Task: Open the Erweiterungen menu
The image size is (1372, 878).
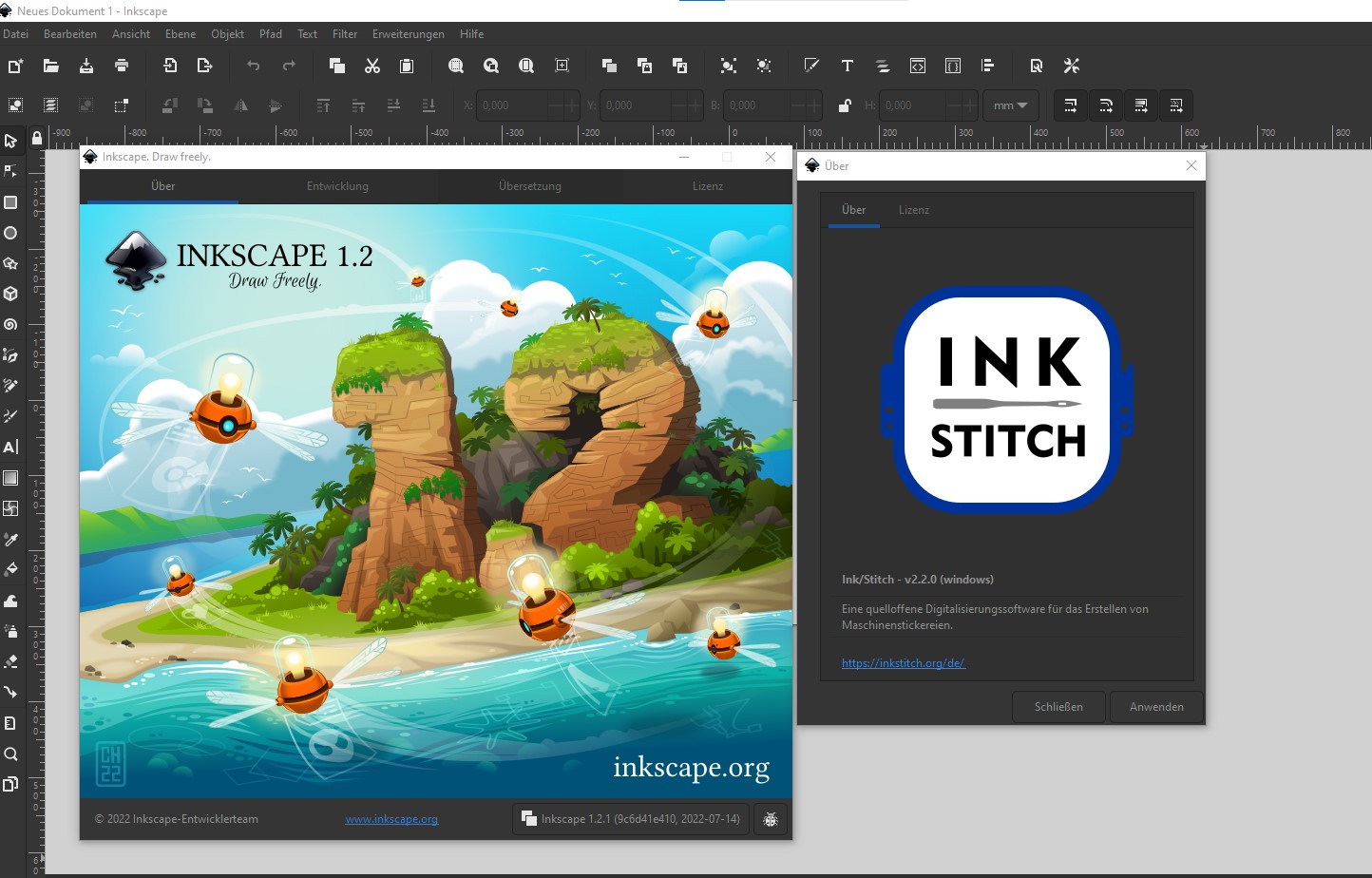Action: tap(408, 34)
